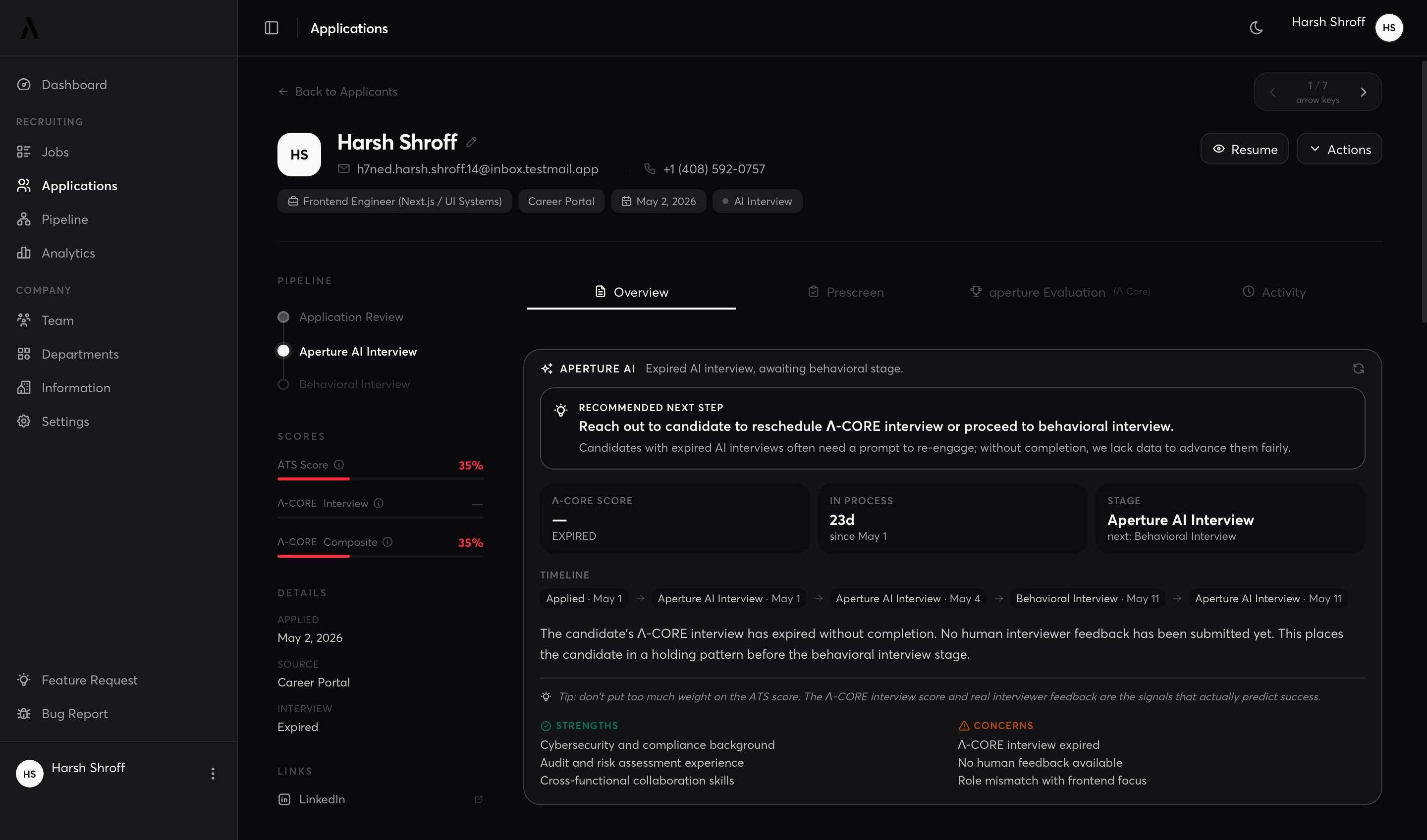Open the HS avatar in the top bar

[x=1389, y=28]
